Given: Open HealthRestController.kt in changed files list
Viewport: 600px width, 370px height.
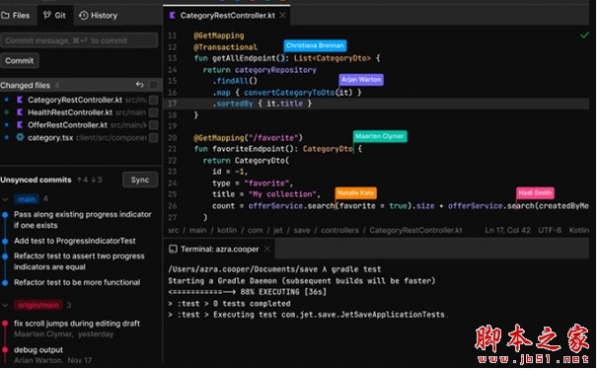Looking at the screenshot, I should (x=70, y=112).
